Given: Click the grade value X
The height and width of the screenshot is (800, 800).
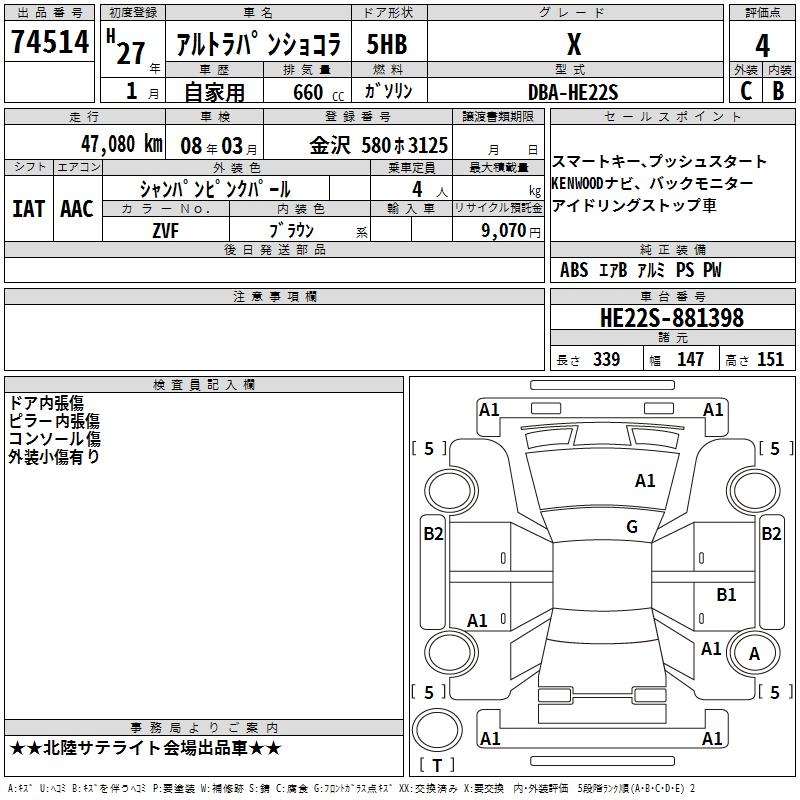Looking at the screenshot, I should click(x=574, y=44).
